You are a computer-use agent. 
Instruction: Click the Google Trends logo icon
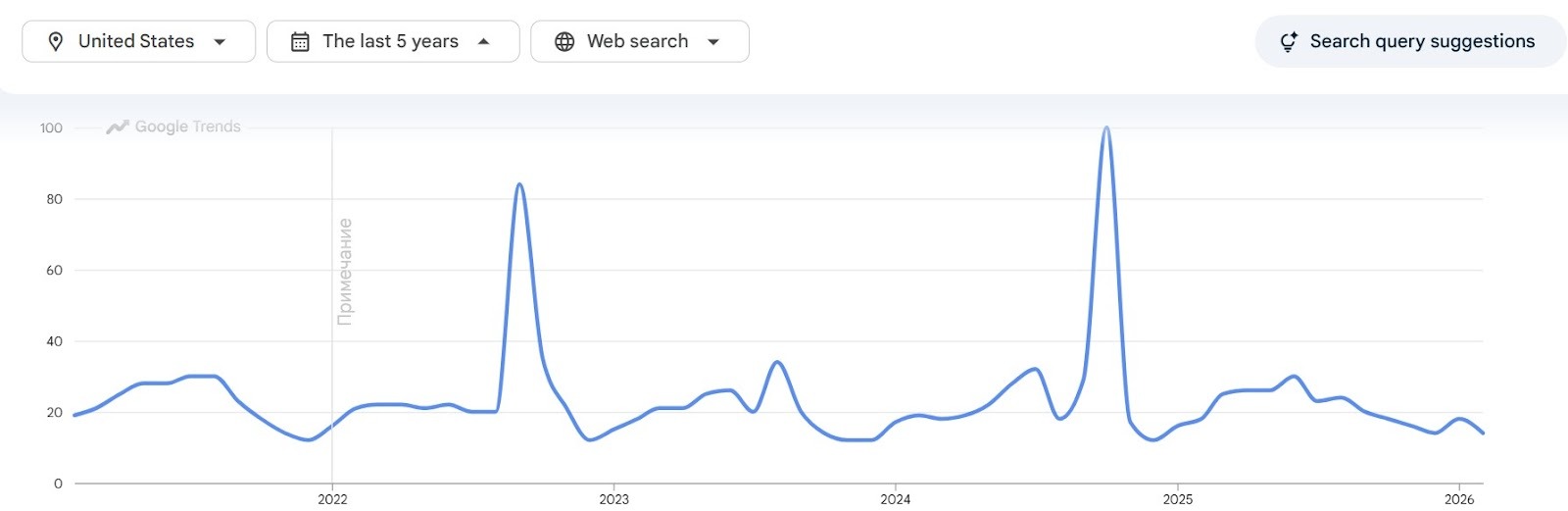pos(118,127)
